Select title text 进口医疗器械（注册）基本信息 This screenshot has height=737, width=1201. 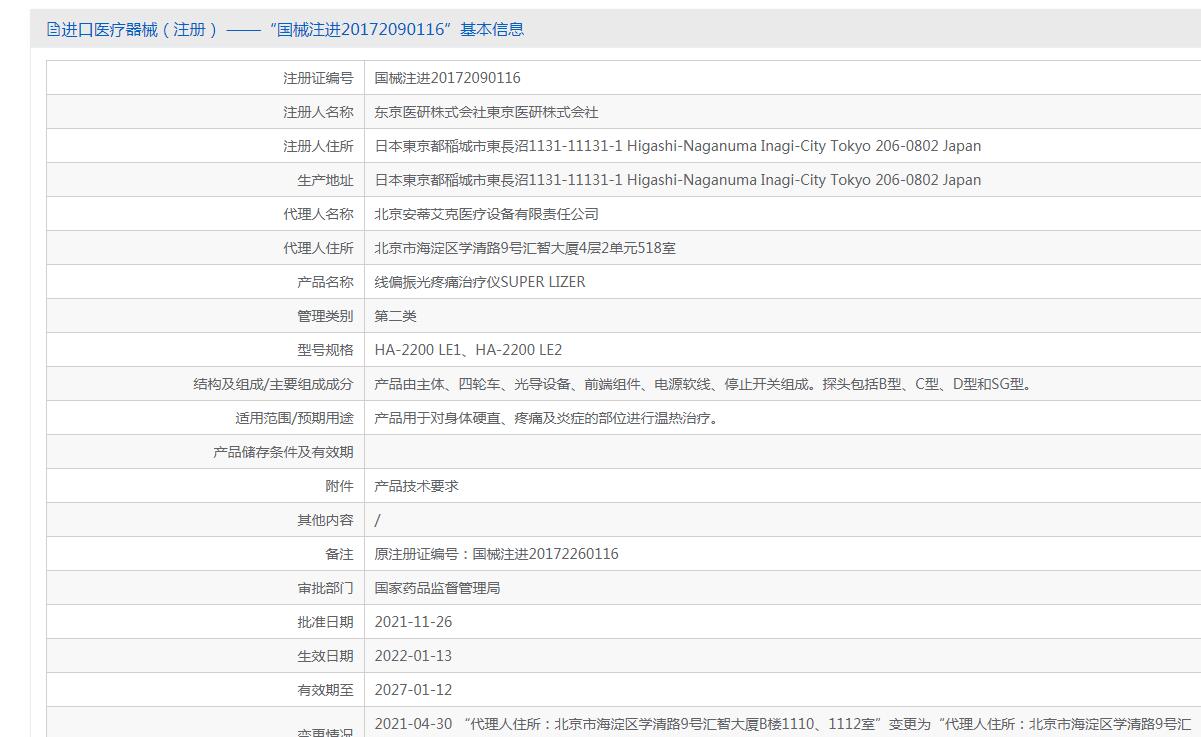tap(293, 29)
